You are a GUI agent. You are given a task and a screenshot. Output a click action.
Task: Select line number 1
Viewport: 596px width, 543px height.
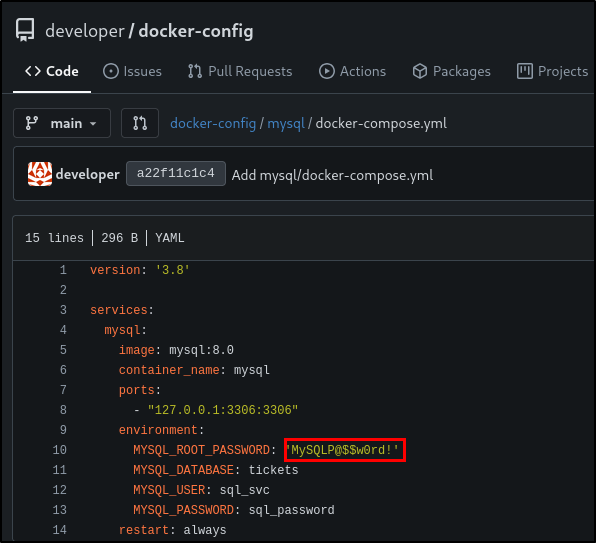click(63, 270)
